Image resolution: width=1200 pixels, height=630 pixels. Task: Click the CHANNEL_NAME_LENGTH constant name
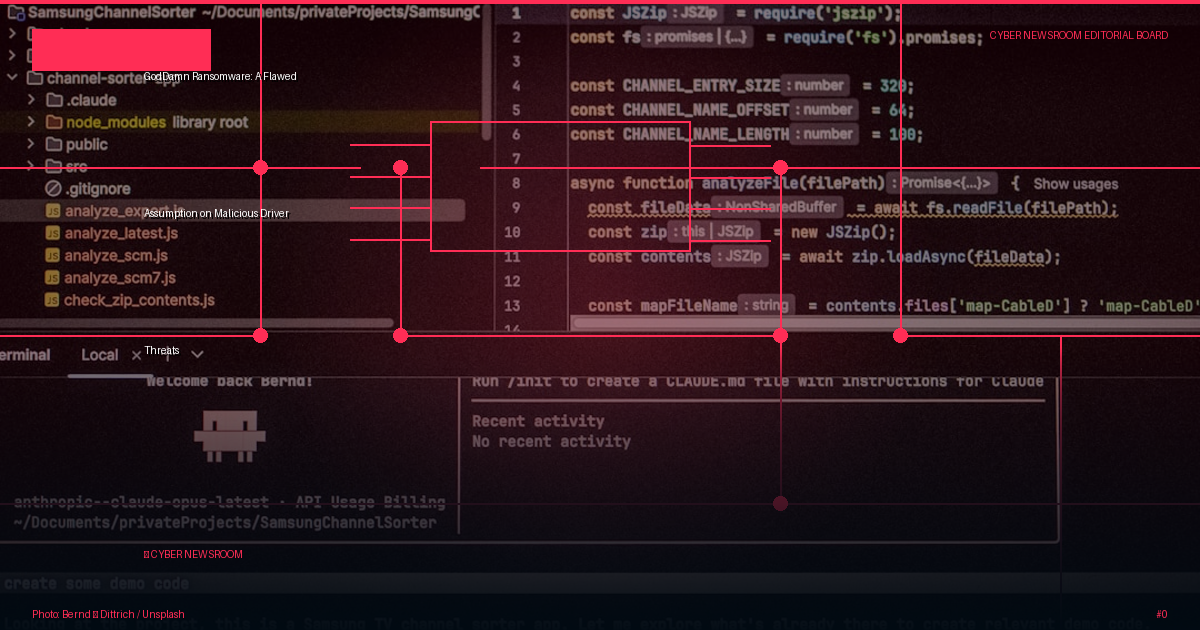(x=706, y=134)
